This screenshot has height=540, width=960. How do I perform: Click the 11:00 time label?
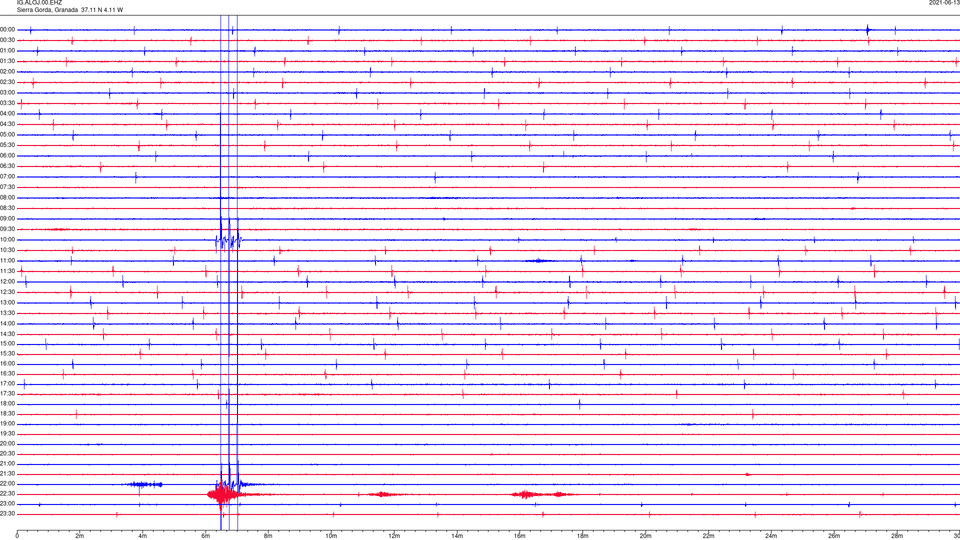(8, 261)
